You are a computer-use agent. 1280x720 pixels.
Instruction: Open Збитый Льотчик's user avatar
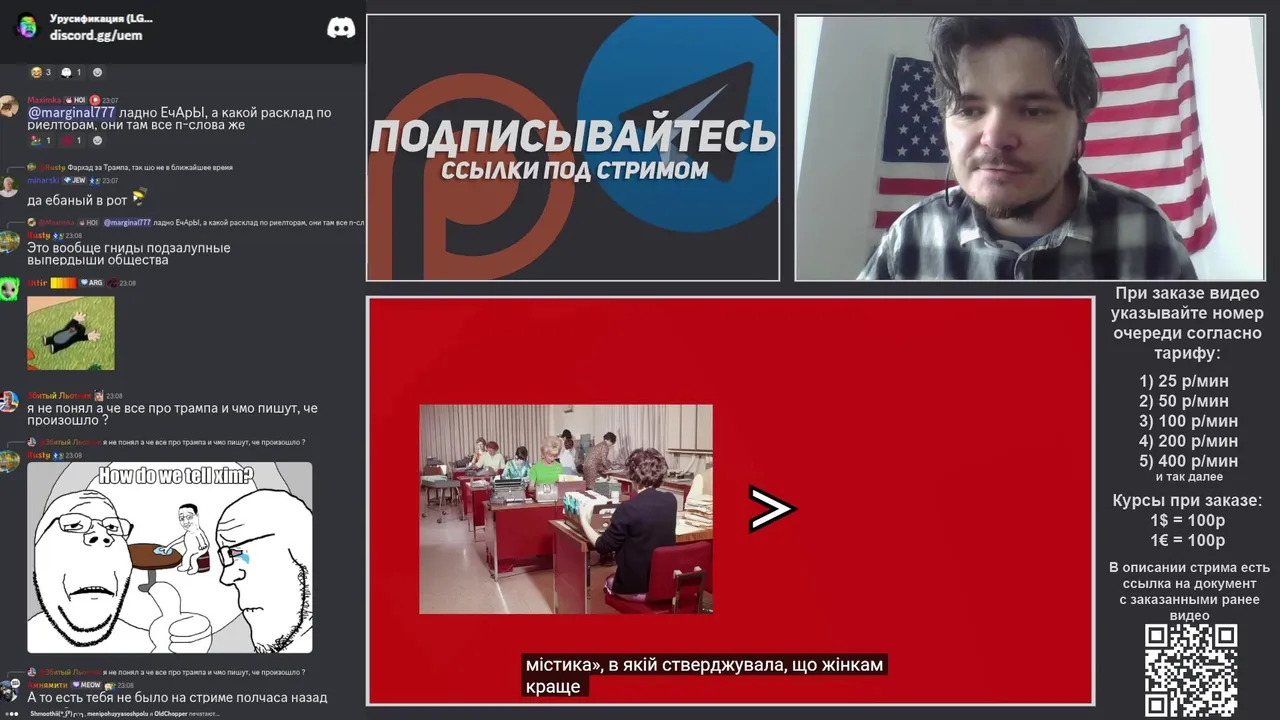pos(9,402)
